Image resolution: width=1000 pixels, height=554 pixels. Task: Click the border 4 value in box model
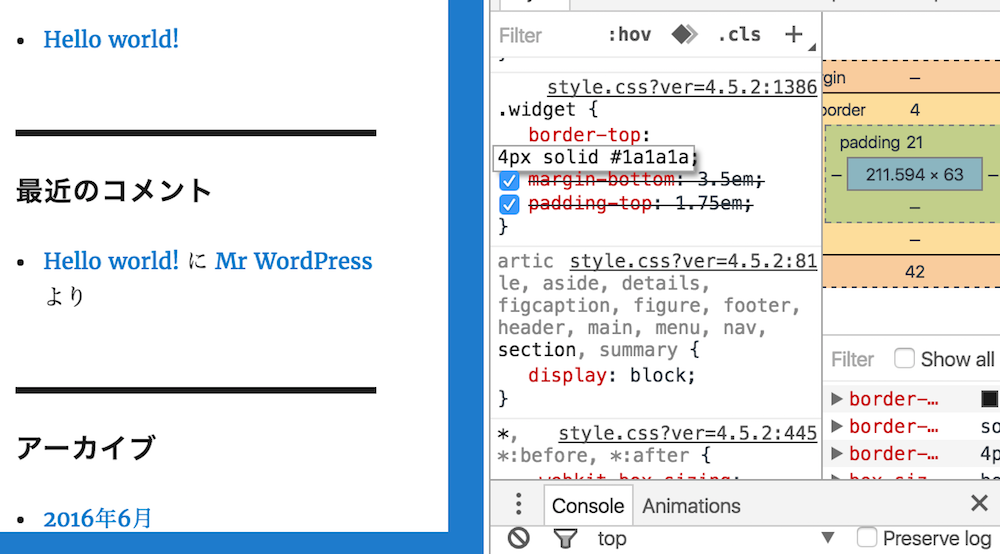point(915,110)
